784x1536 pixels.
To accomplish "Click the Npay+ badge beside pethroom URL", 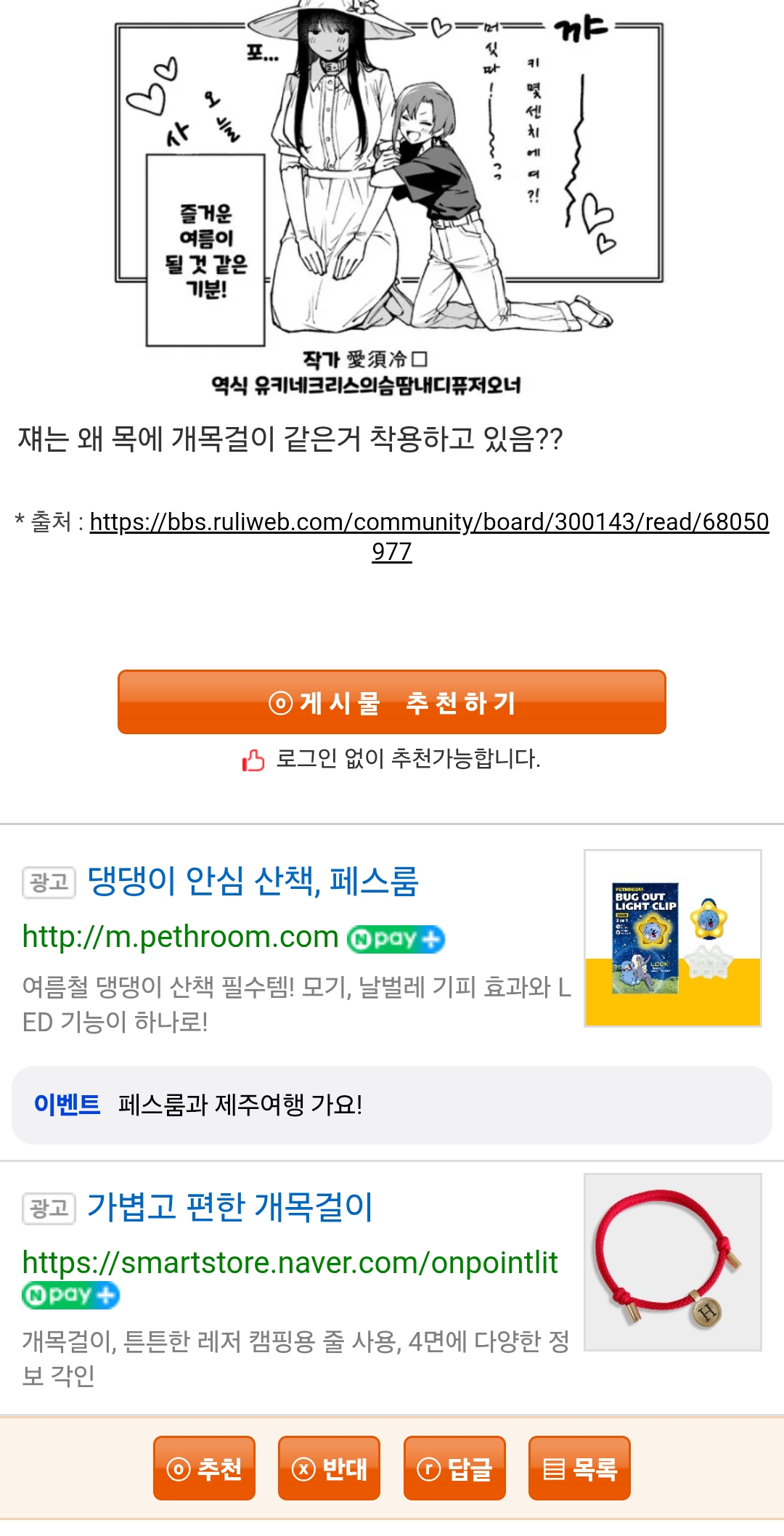I will coord(396,938).
